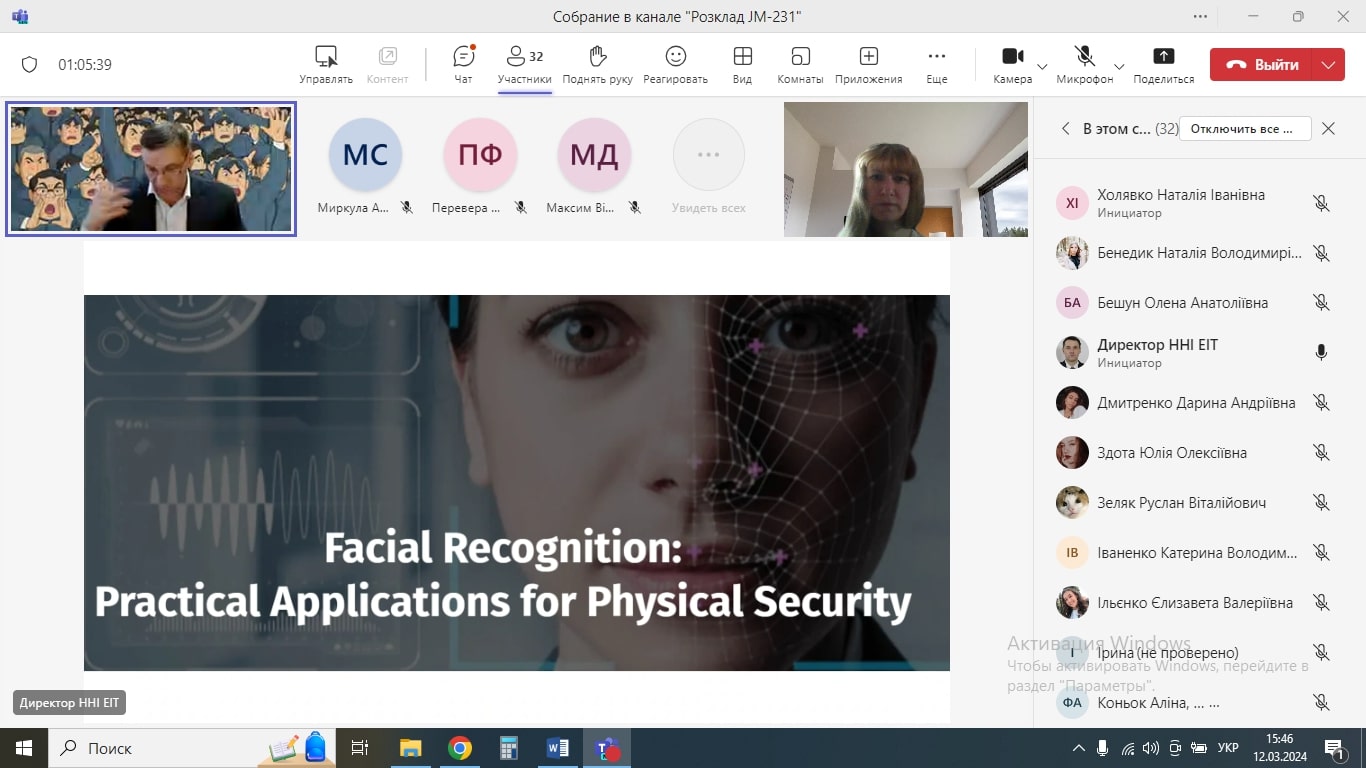1366x768 pixels.
Task: Expand the dropdown next to Выйти button
Action: pyautogui.click(x=1328, y=65)
